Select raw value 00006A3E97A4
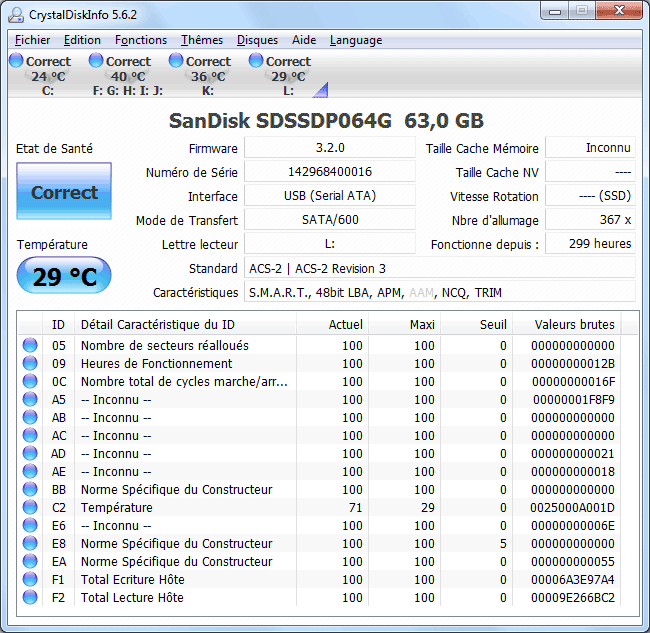The image size is (650, 633). click(x=572, y=579)
